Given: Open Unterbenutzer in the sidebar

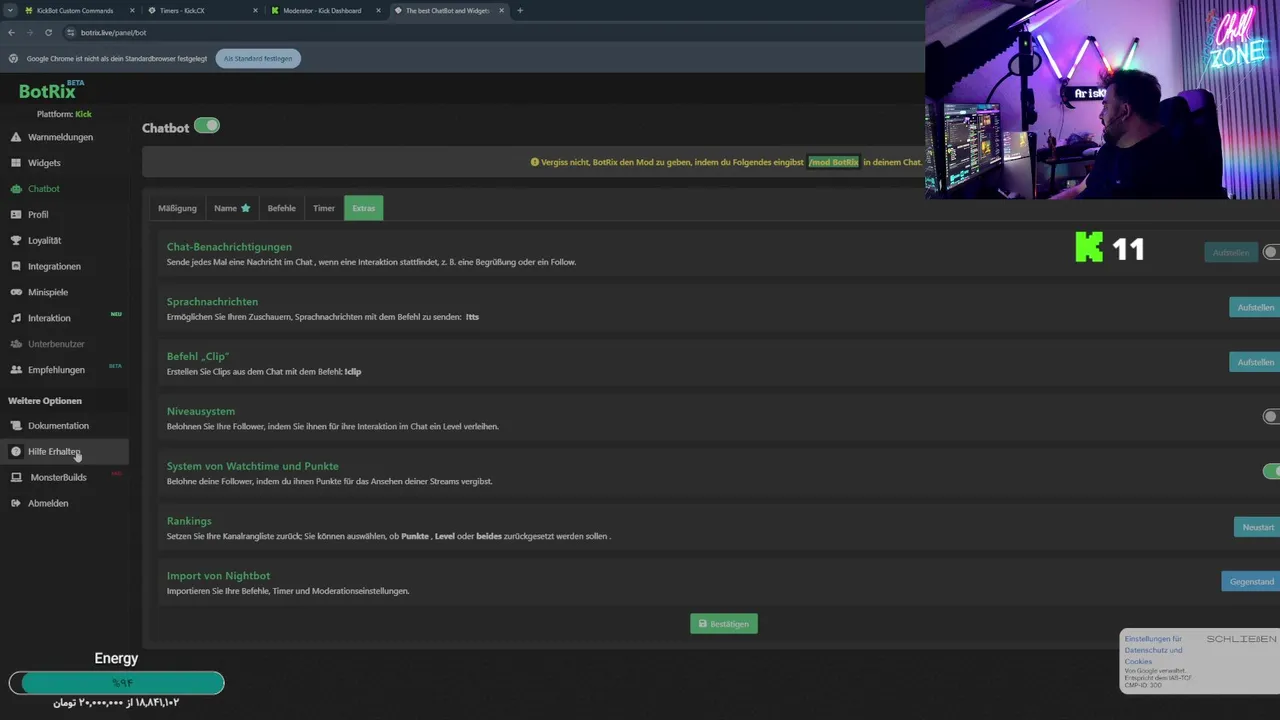Looking at the screenshot, I should [56, 344].
